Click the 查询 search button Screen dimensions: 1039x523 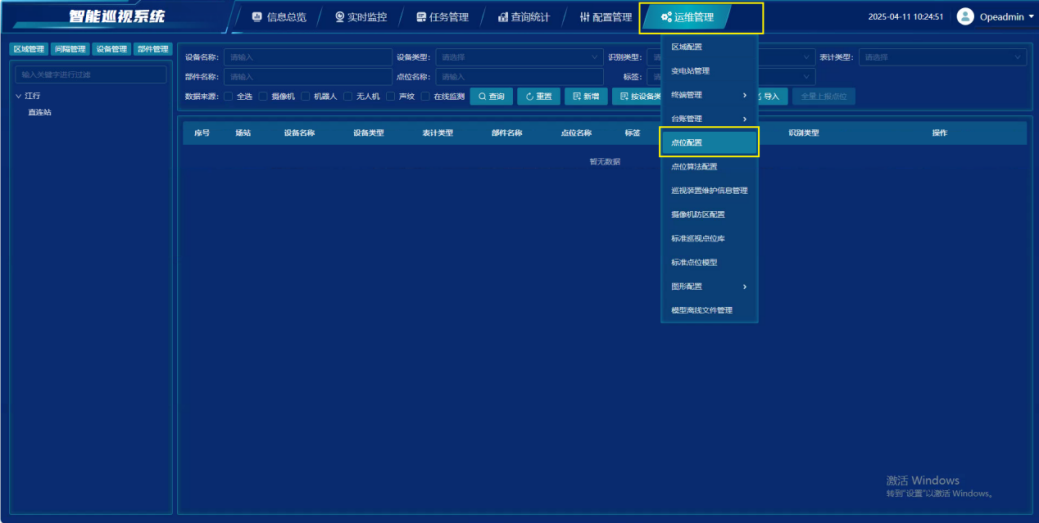(491, 97)
